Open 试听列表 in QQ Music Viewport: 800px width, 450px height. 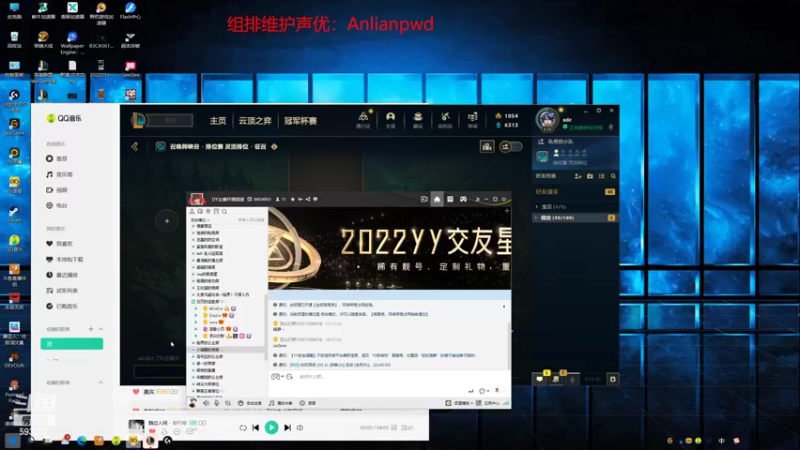point(62,290)
